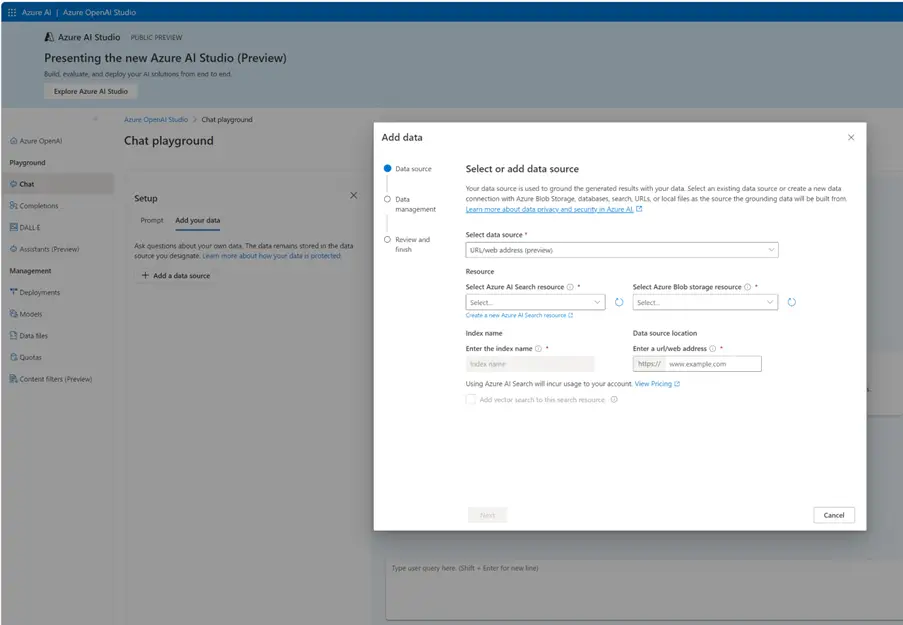Open the Select data source dropdown
Image resolution: width=903 pixels, height=625 pixels.
[622, 250]
